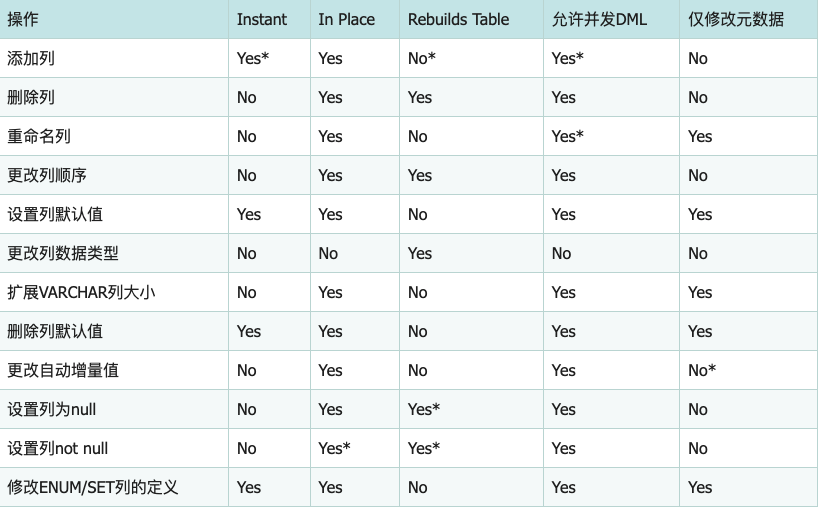Select the 更改自动增量值 row label
This screenshot has width=820, height=507.
(62, 370)
